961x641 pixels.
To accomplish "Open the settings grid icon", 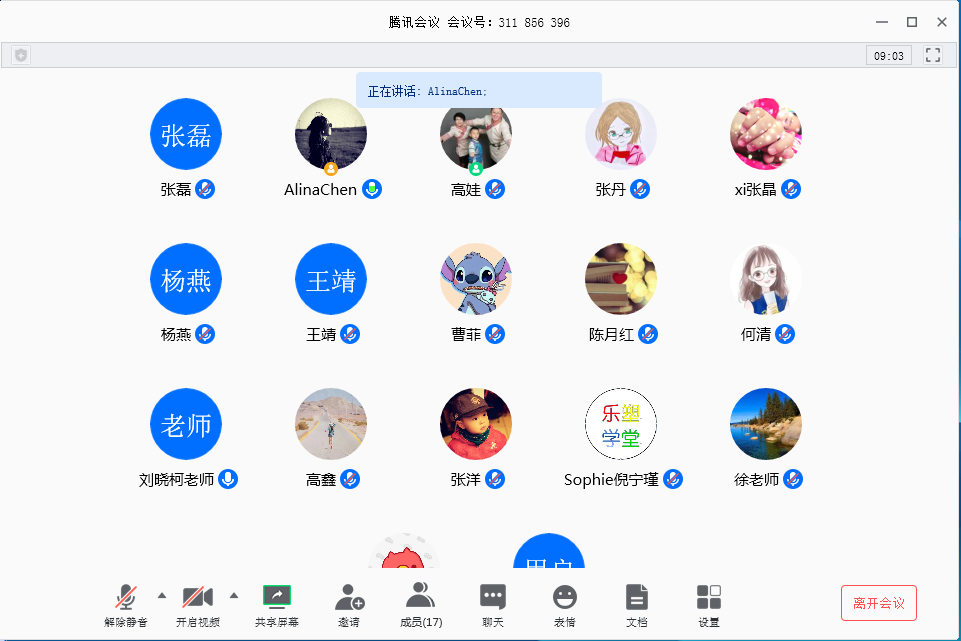I will [x=709, y=597].
